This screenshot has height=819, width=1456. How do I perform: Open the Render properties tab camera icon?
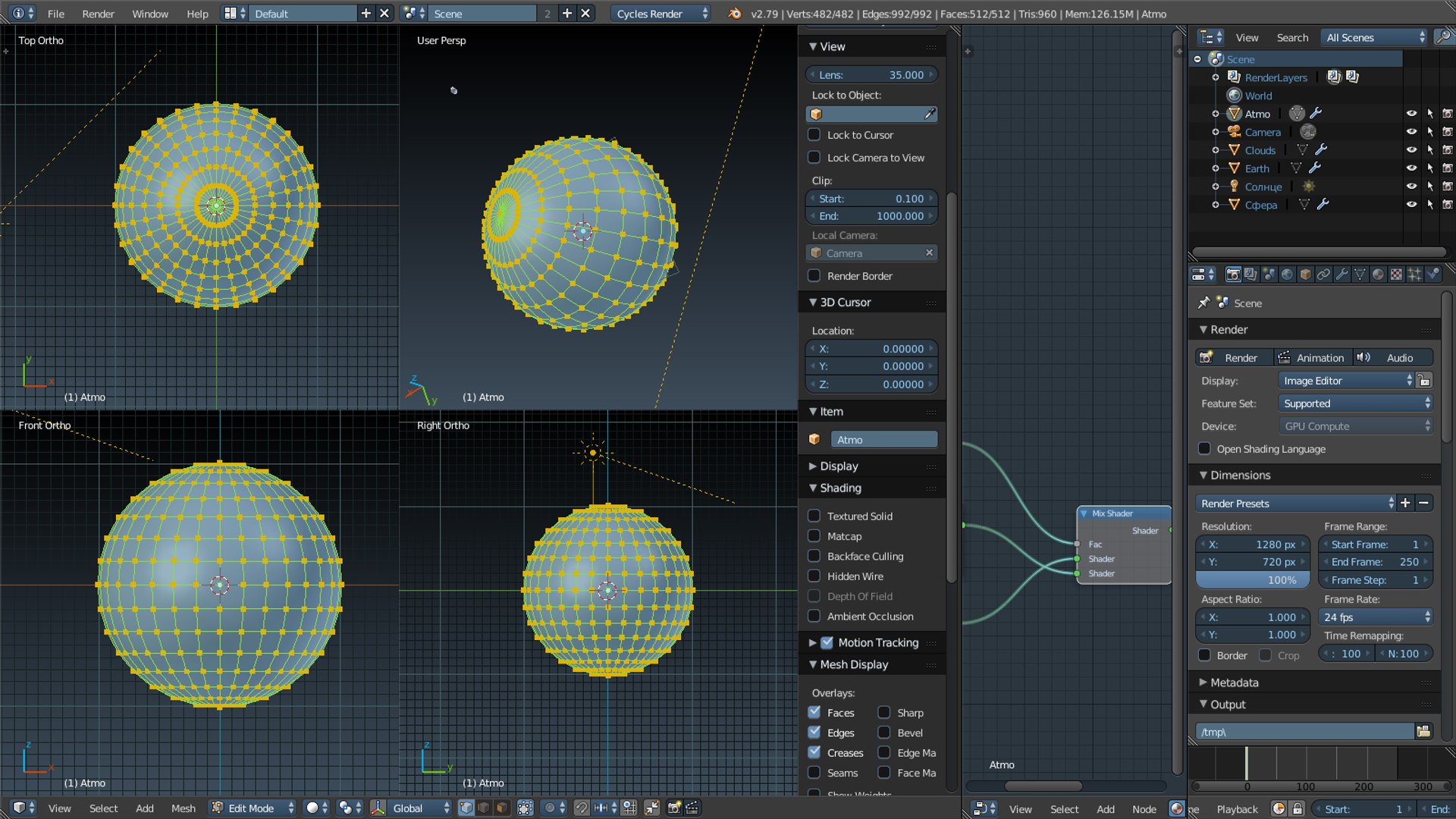[x=1233, y=275]
